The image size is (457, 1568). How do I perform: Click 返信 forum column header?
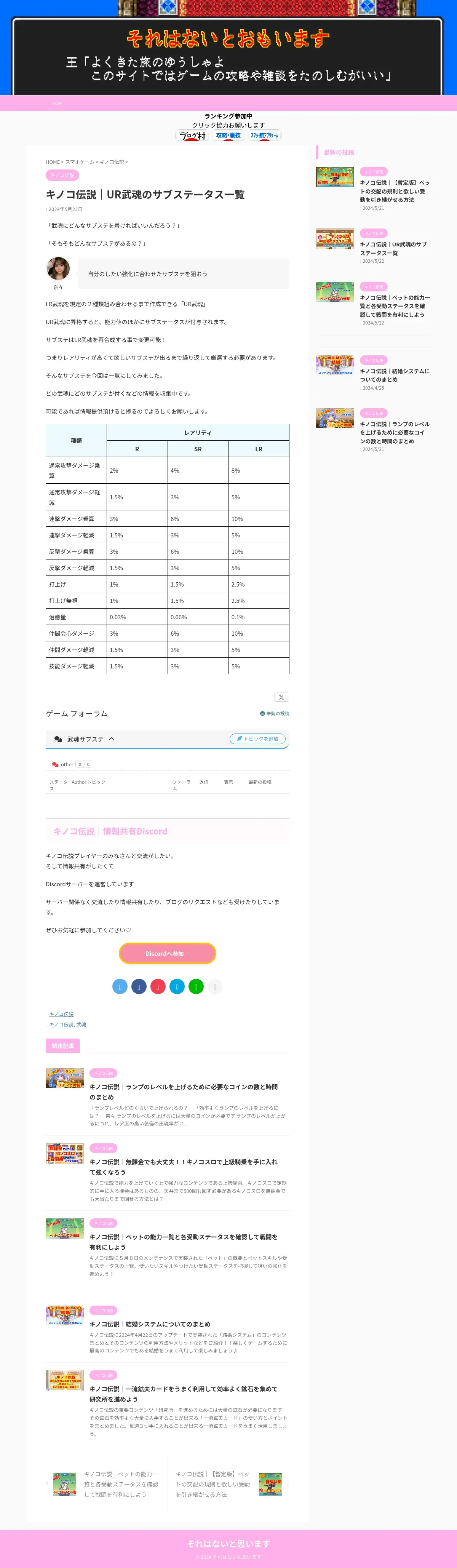(x=204, y=782)
